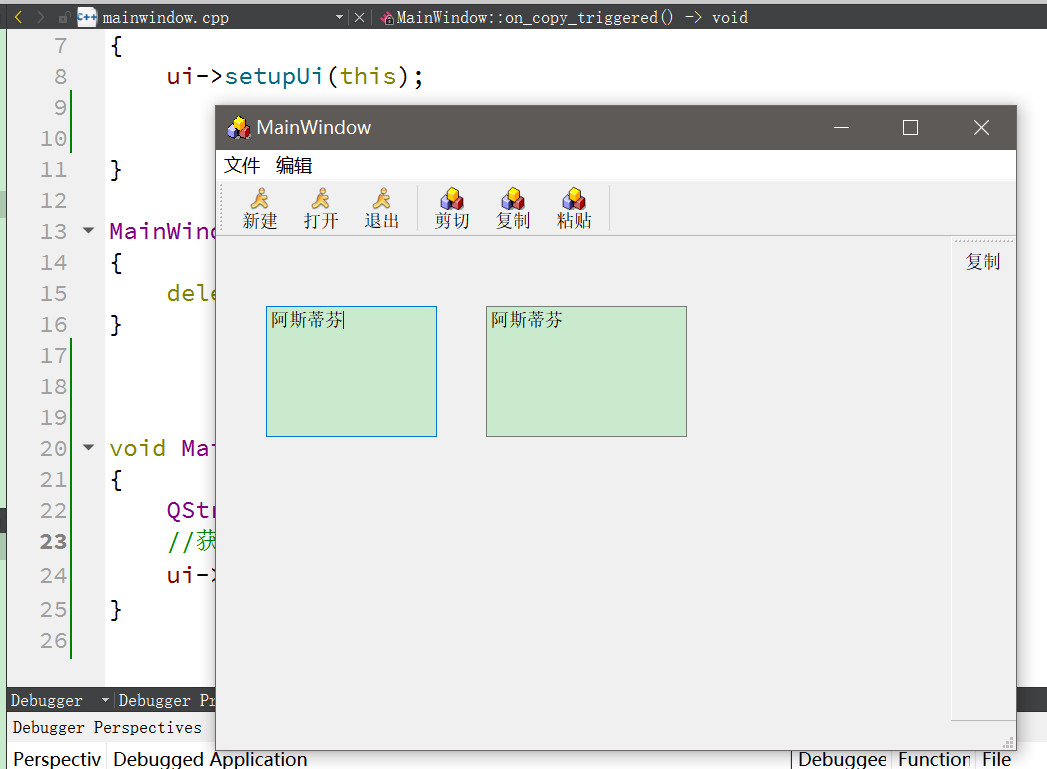Viewport: 1047px width, 769px height.
Task: Click the 粘贴 (Paste) toolbar icon
Action: tap(574, 207)
